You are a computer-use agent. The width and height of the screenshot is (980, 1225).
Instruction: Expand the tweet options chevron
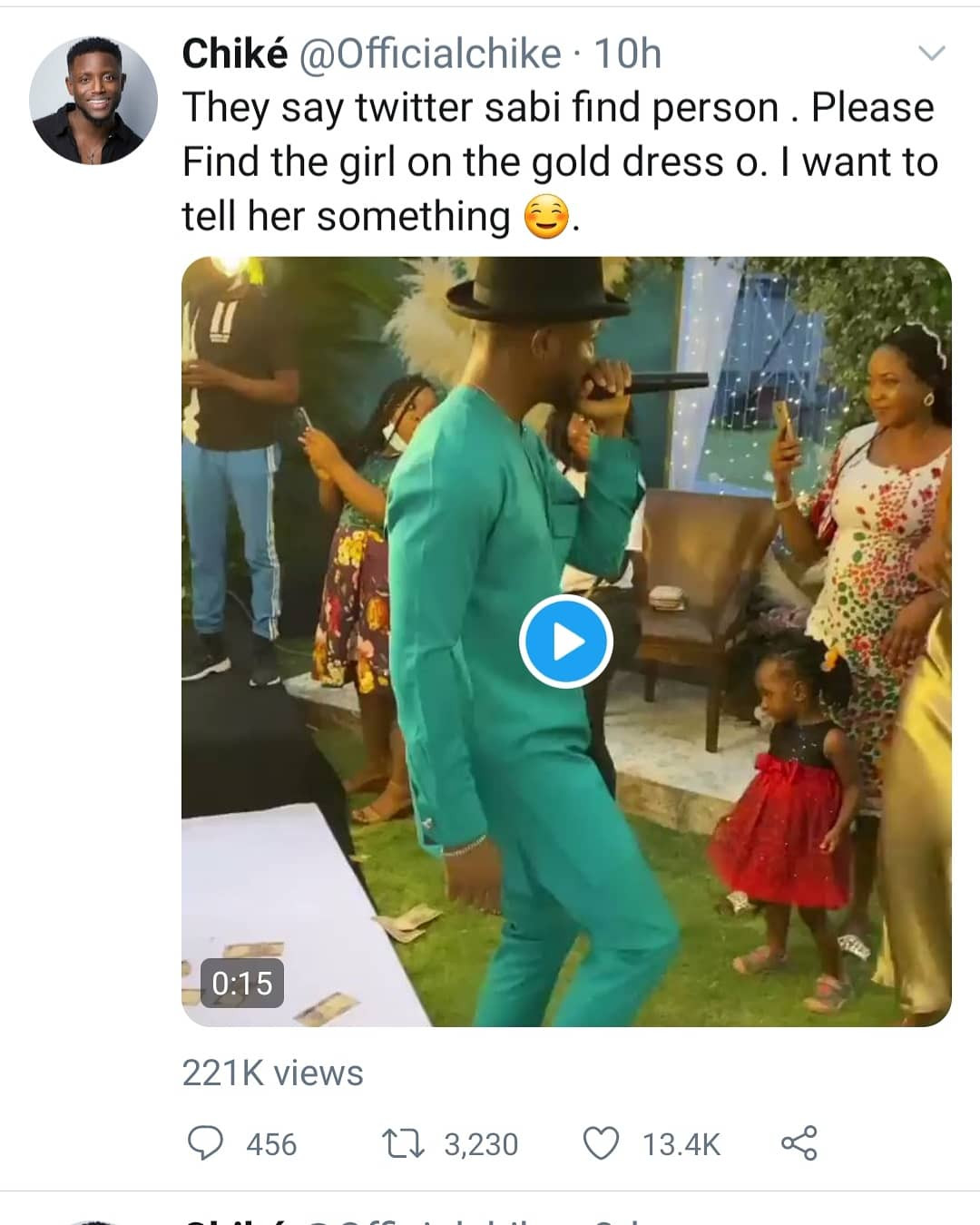[932, 54]
